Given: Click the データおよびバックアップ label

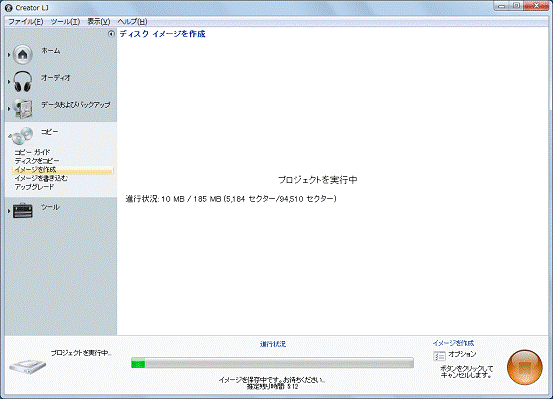Looking at the screenshot, I should 76,105.
